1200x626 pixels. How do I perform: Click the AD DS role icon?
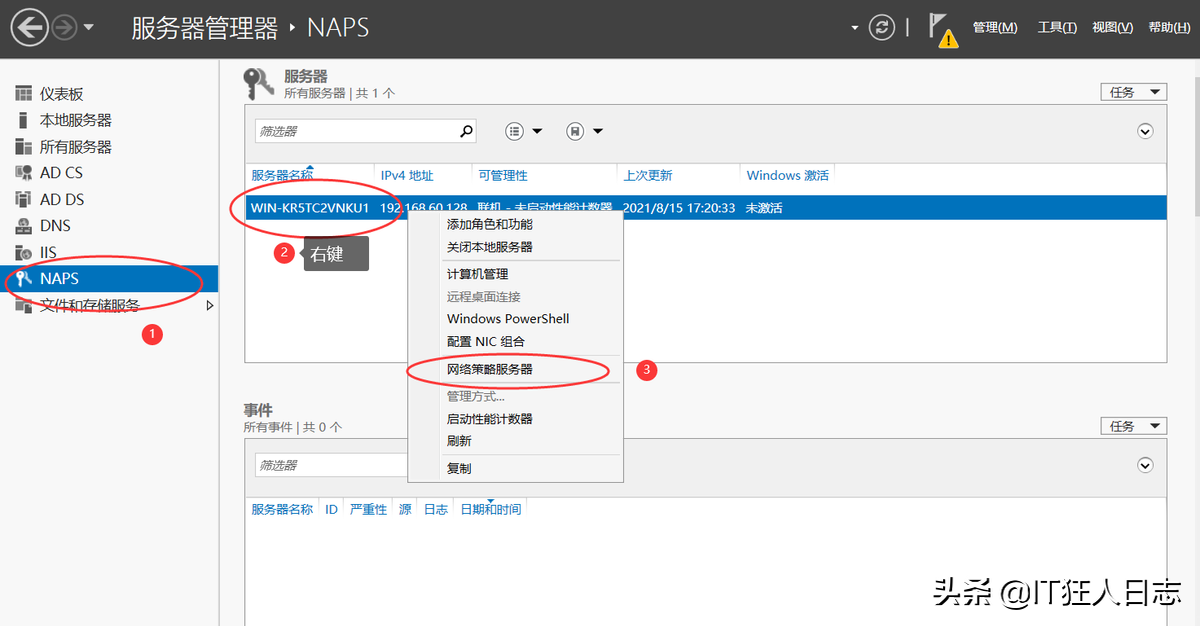pos(23,199)
